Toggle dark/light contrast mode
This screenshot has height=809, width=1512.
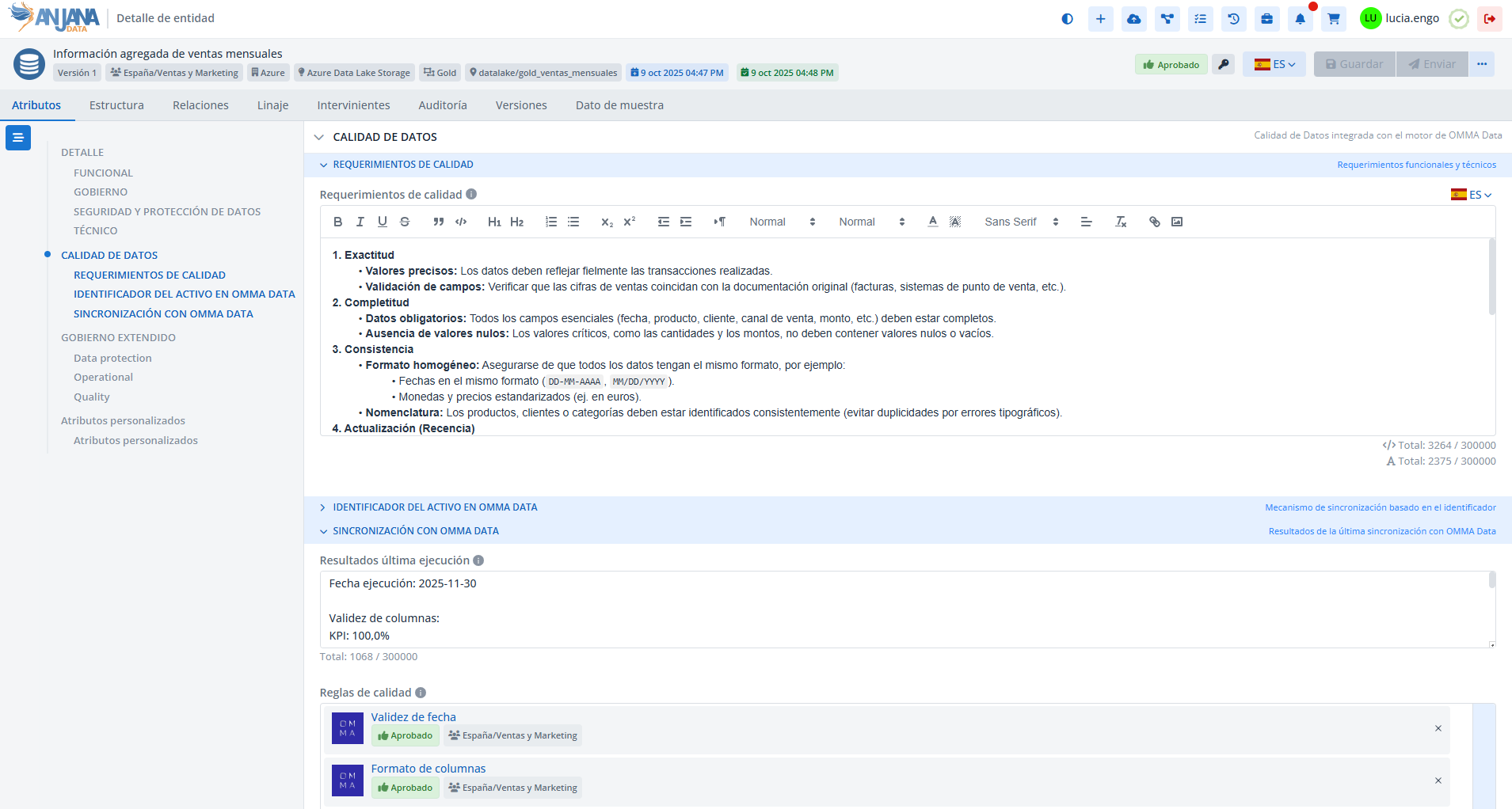(x=1067, y=19)
